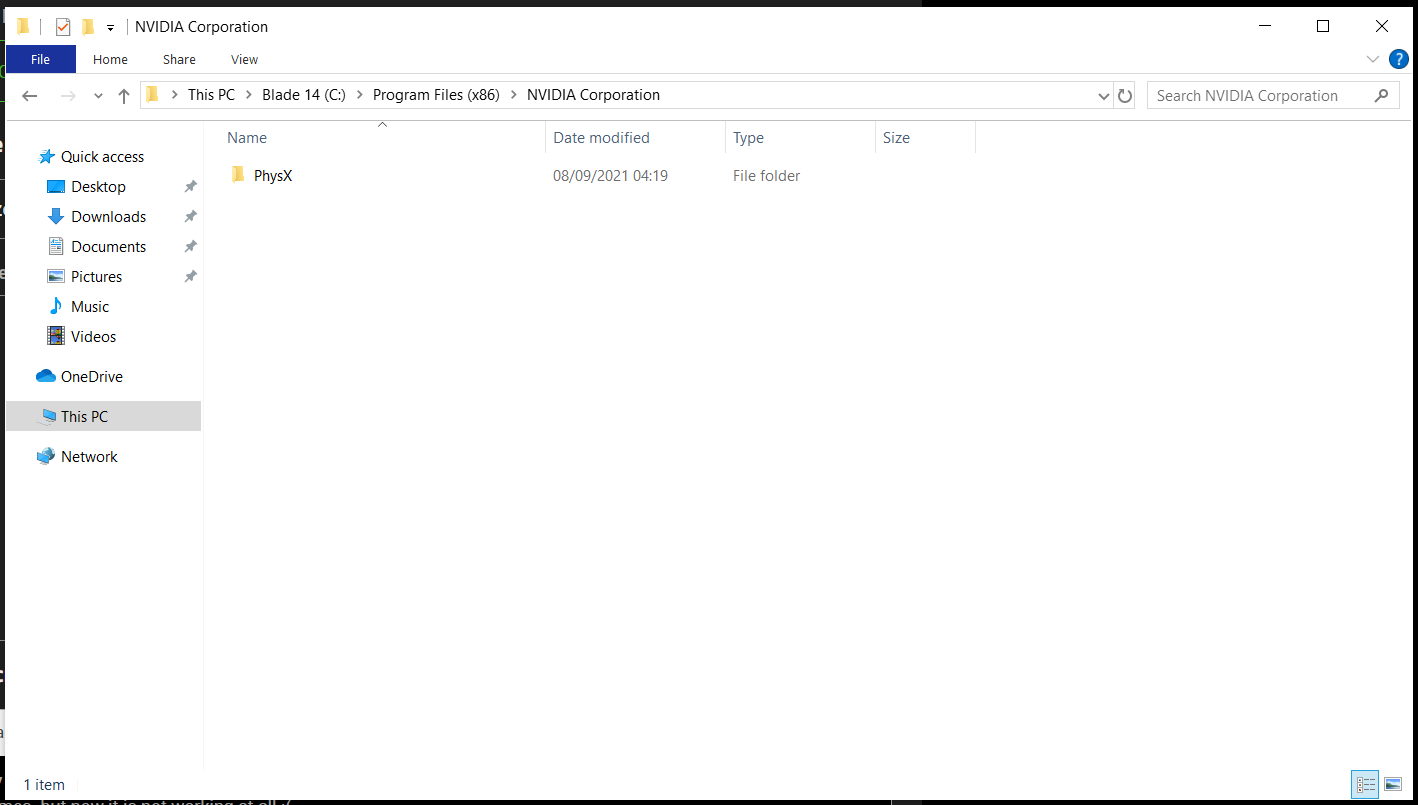Select Downloads label in navigation pane
The width and height of the screenshot is (1418, 805).
108,217
